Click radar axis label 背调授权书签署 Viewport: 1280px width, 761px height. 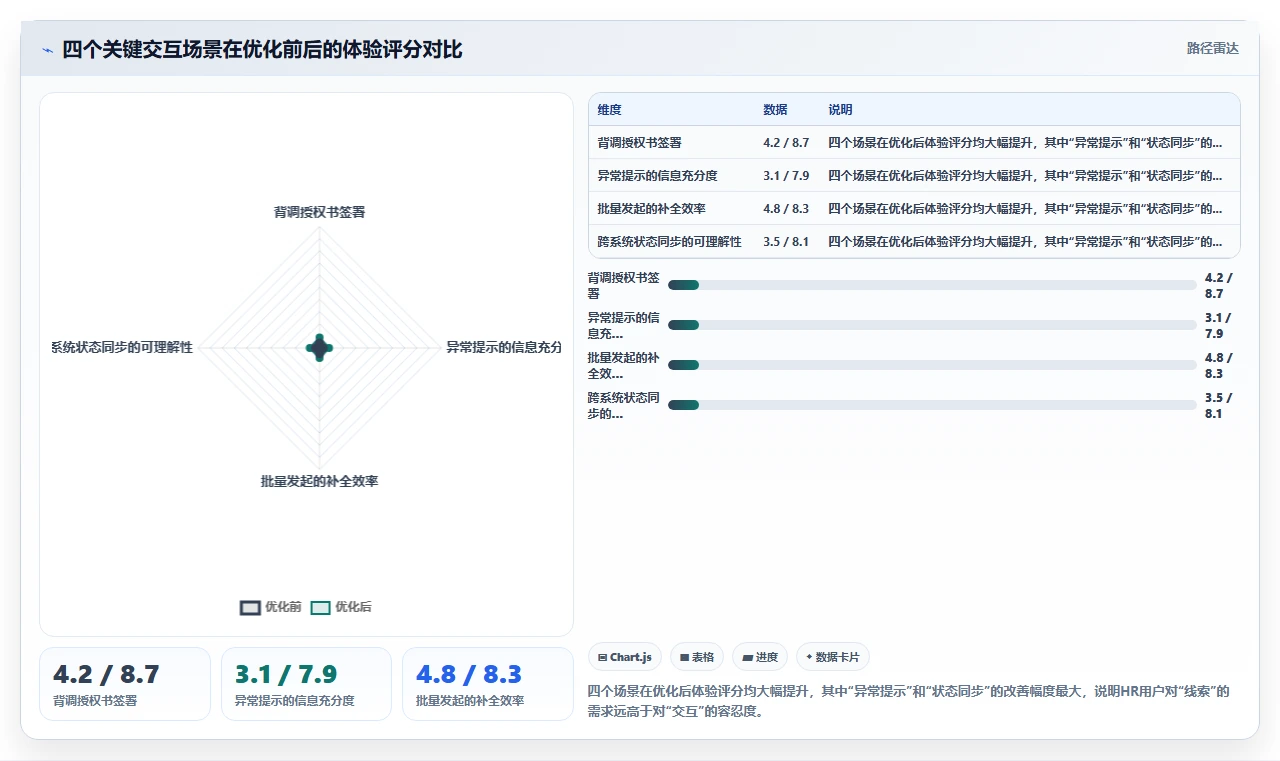(x=320, y=212)
